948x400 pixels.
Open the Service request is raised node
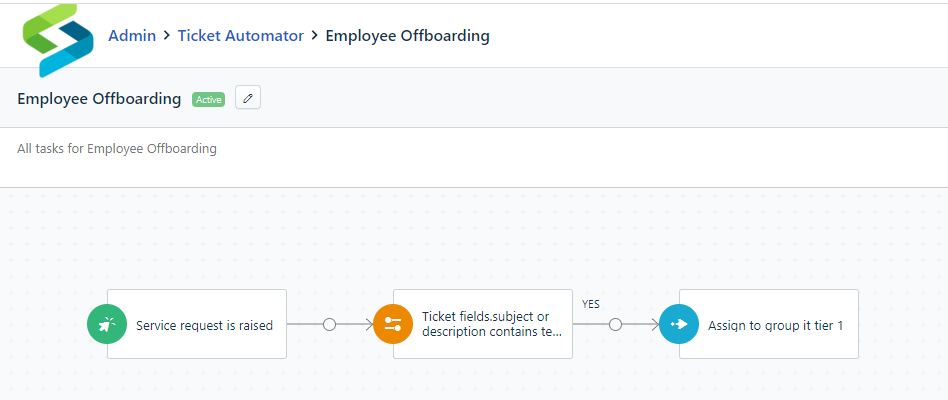point(197,324)
